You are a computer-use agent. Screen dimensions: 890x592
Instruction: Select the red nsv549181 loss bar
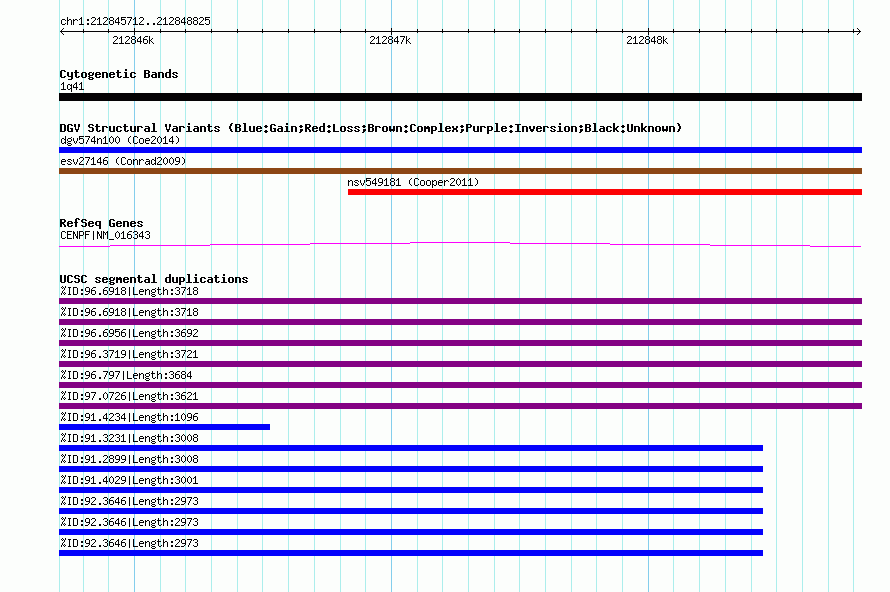click(x=605, y=192)
